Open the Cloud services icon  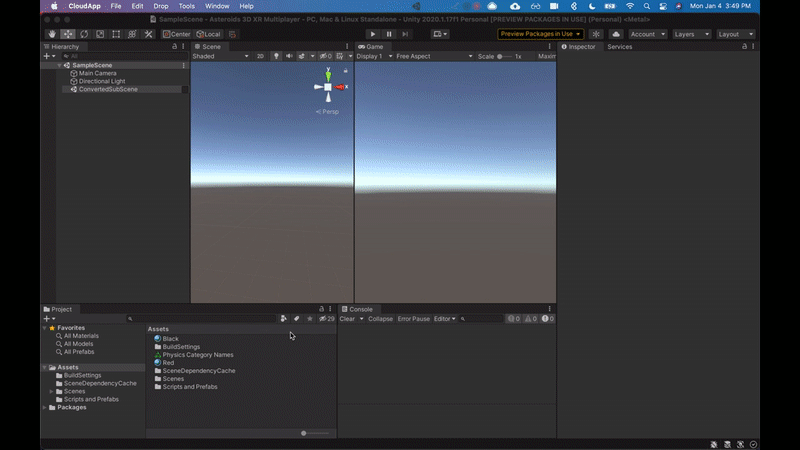(616, 34)
